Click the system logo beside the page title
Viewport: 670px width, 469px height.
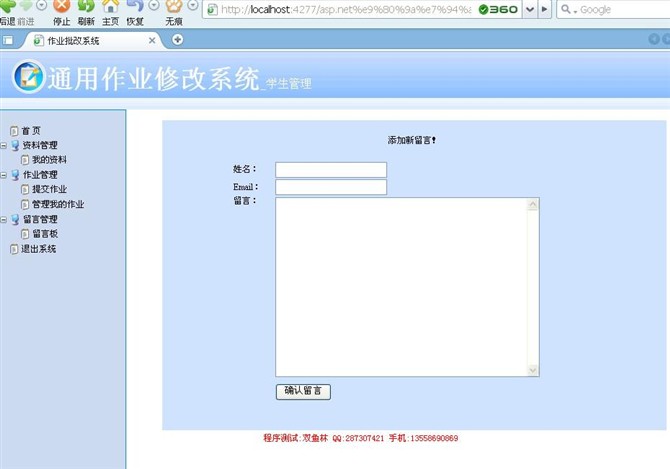[28, 77]
